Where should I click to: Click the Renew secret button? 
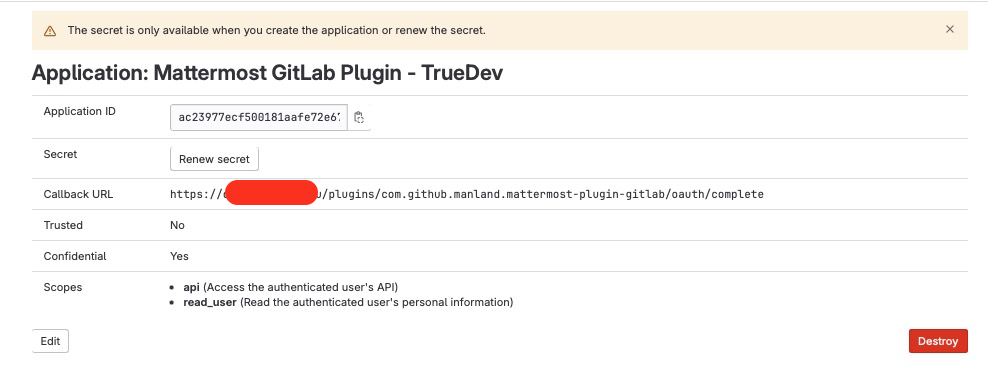(x=214, y=159)
